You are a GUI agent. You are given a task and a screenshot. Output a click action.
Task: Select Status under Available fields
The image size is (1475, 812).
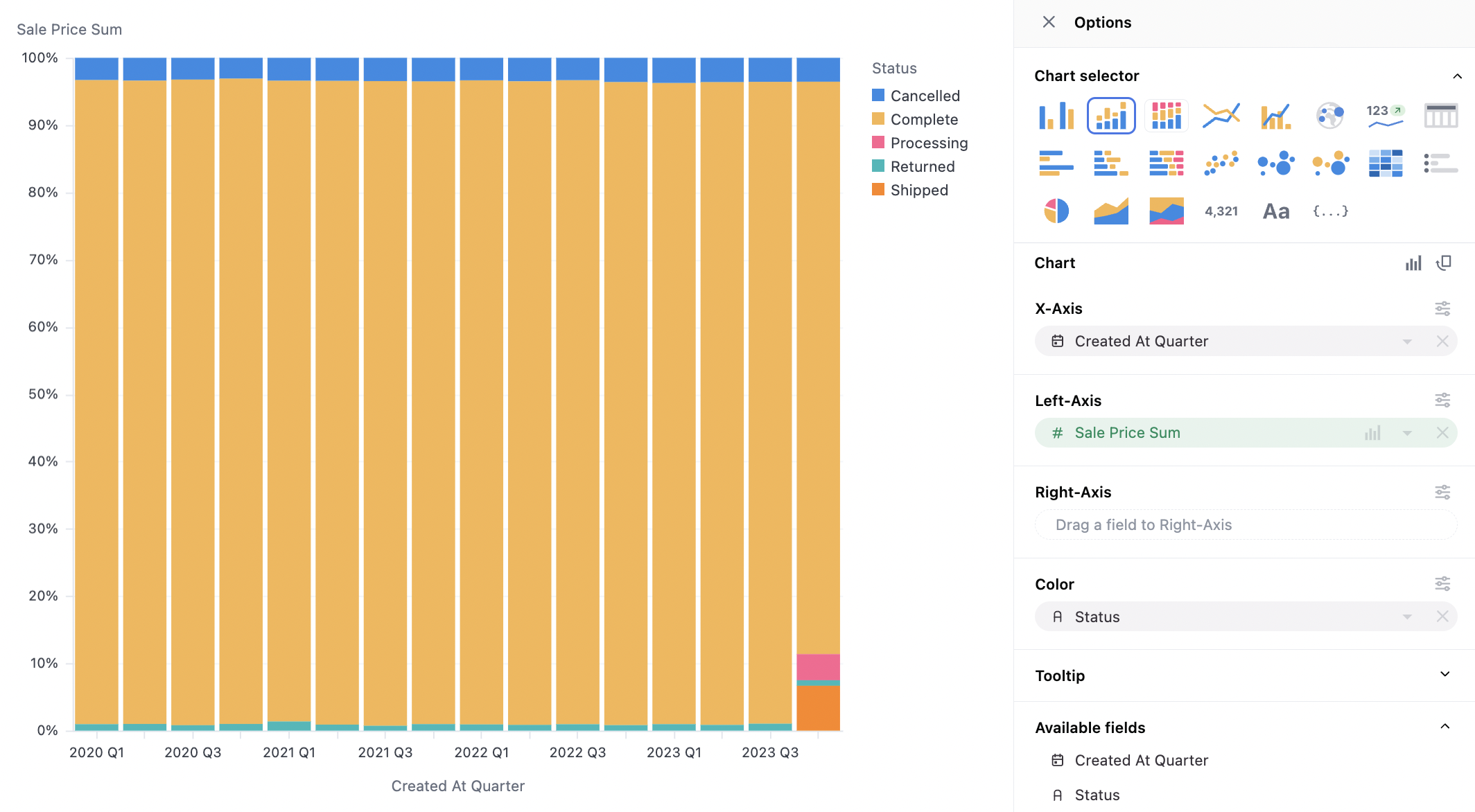[1097, 795]
